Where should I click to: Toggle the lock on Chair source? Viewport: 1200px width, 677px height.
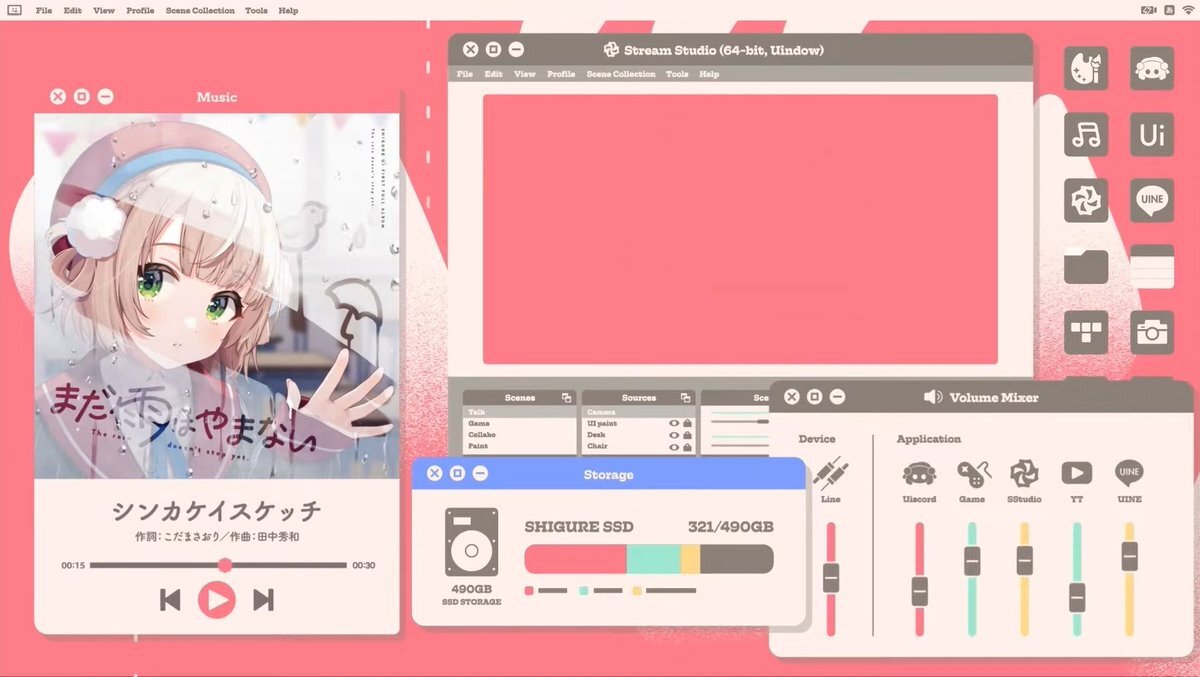(x=687, y=446)
